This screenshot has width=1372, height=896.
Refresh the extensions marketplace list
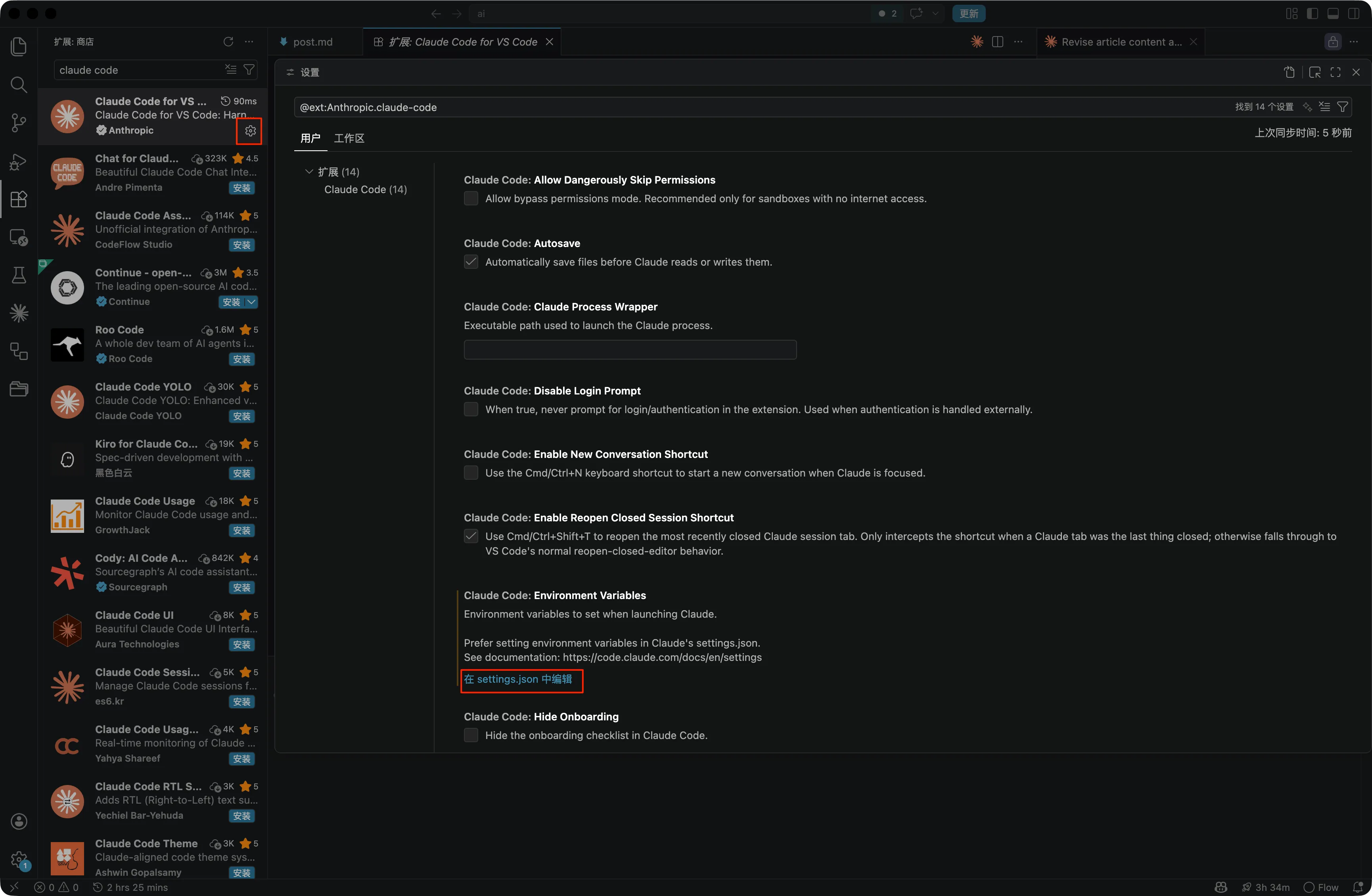click(x=228, y=42)
